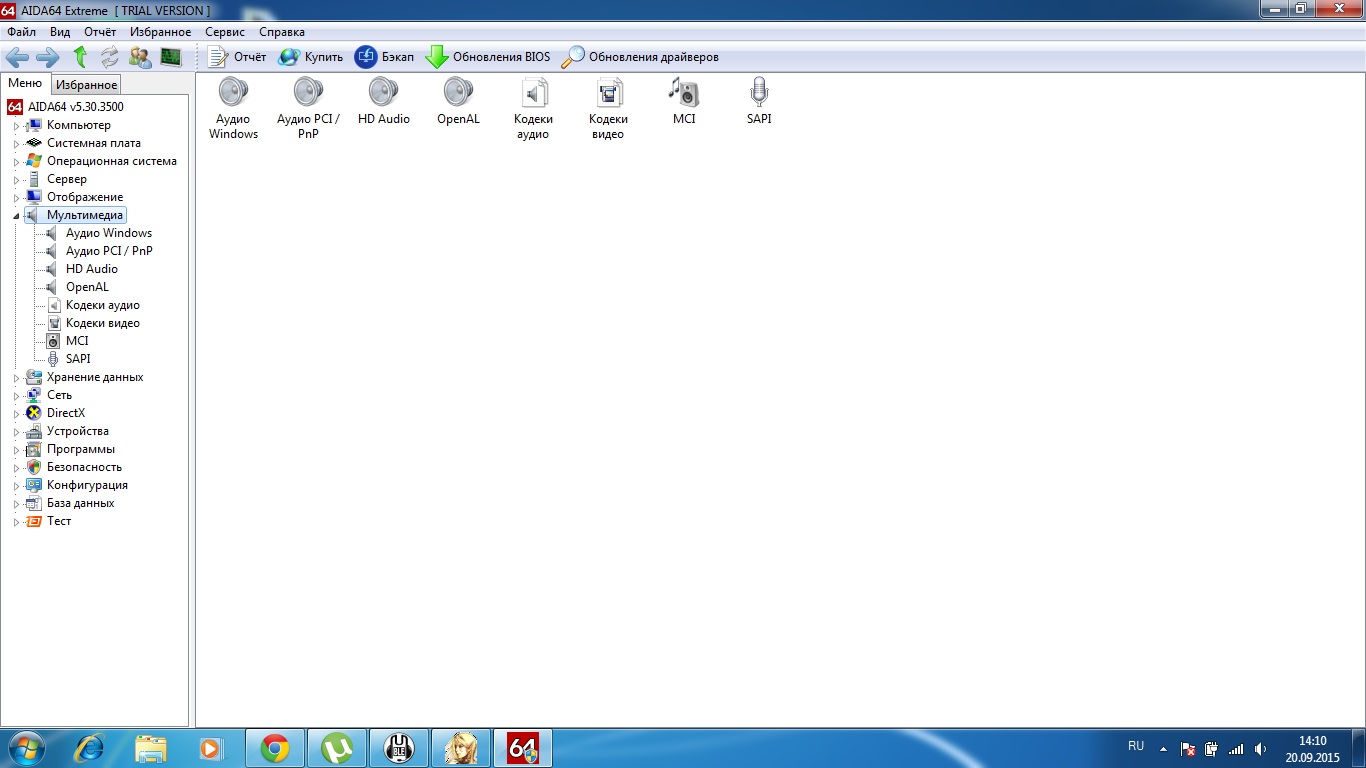Screen dimensions: 1366x768
Task: Click the AIDA64 taskbar button
Action: (x=523, y=748)
